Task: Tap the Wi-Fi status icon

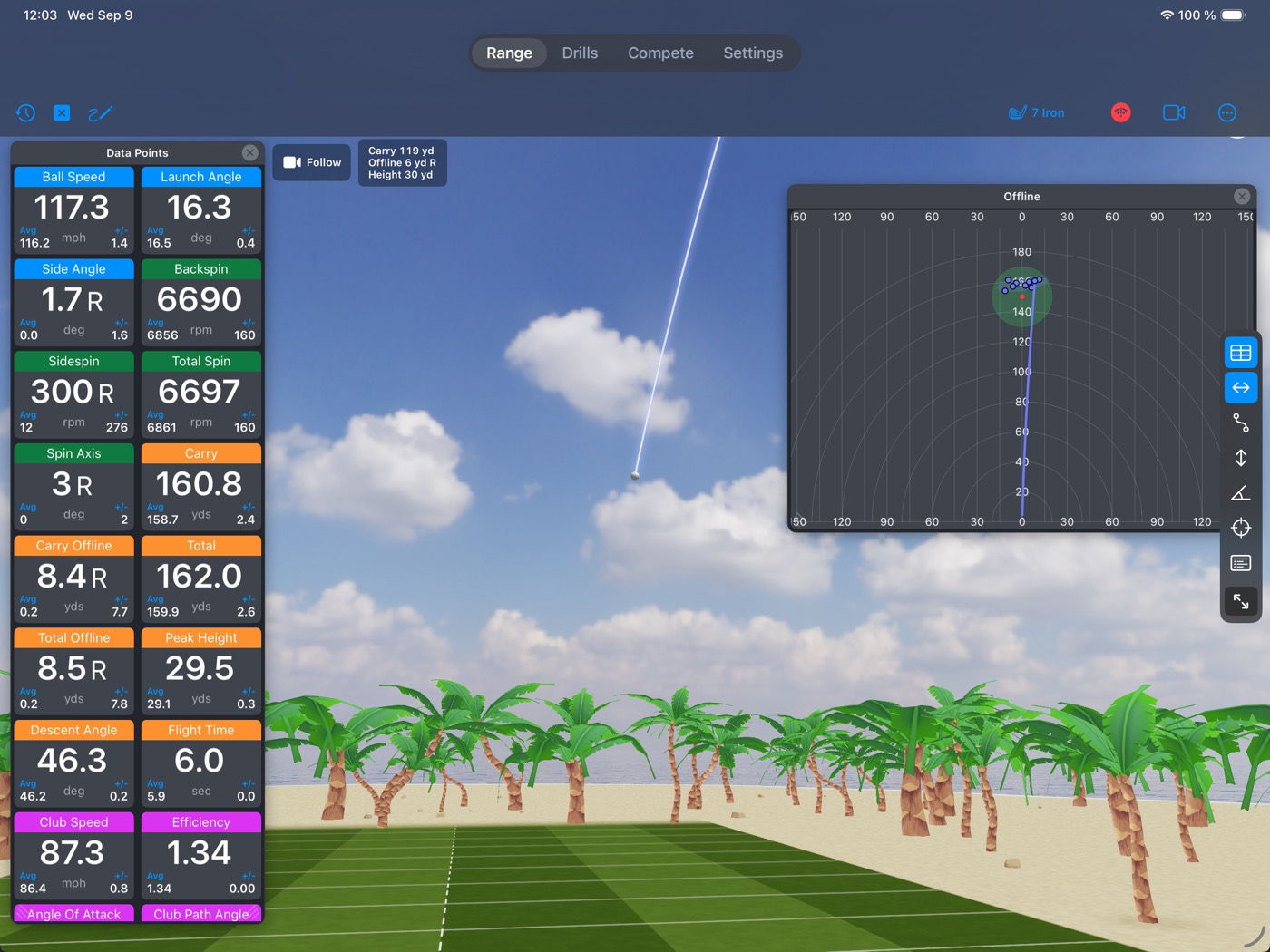Action: 1167,15
